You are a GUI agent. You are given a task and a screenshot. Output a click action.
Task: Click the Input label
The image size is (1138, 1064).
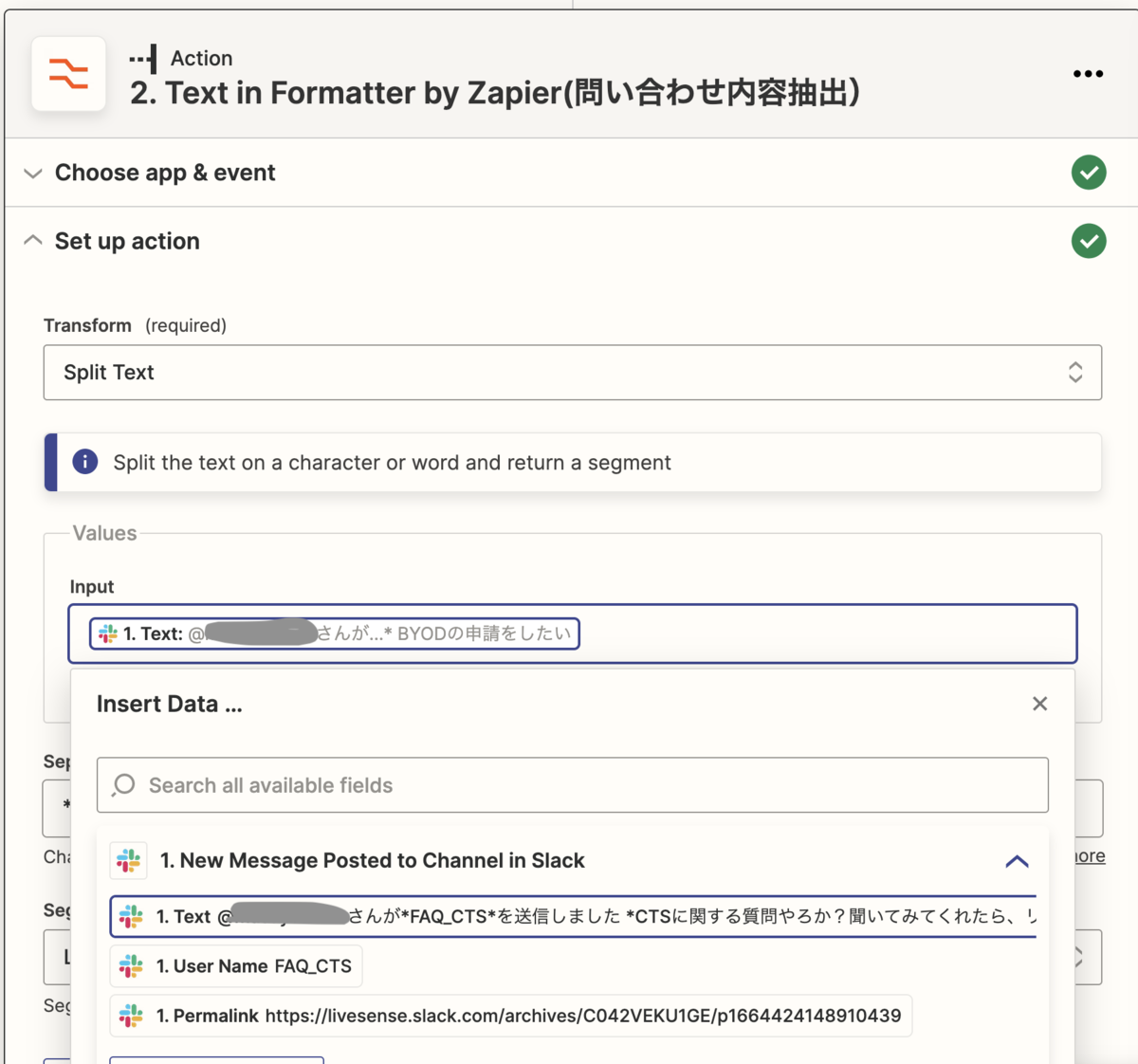tap(92, 587)
